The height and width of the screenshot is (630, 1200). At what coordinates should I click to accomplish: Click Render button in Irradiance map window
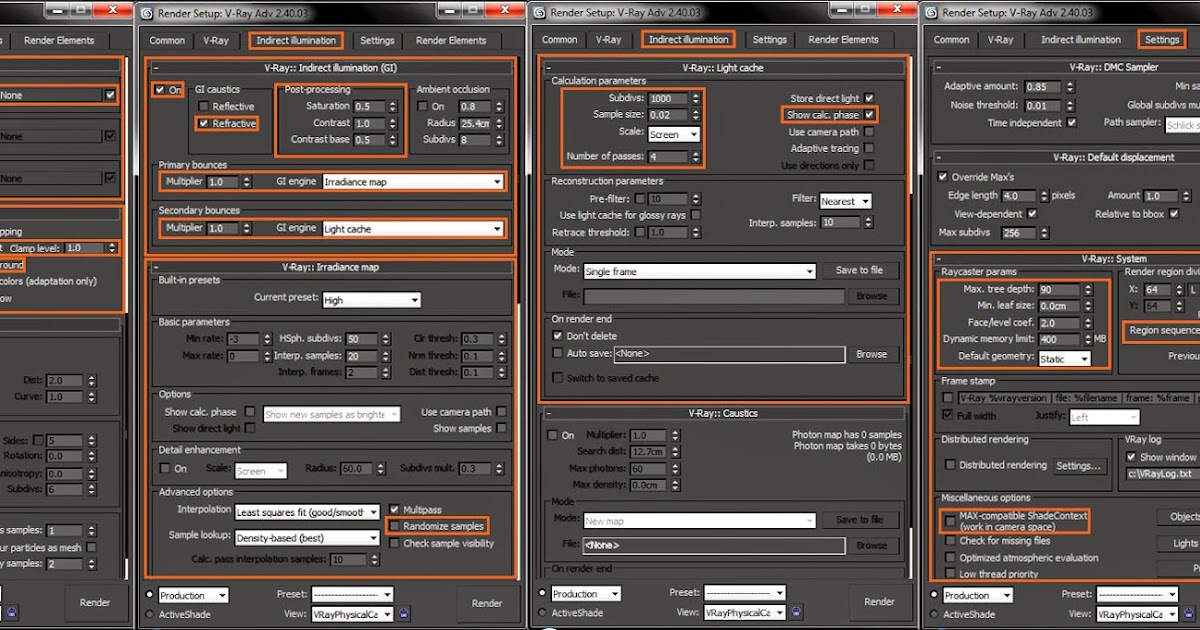coord(487,603)
